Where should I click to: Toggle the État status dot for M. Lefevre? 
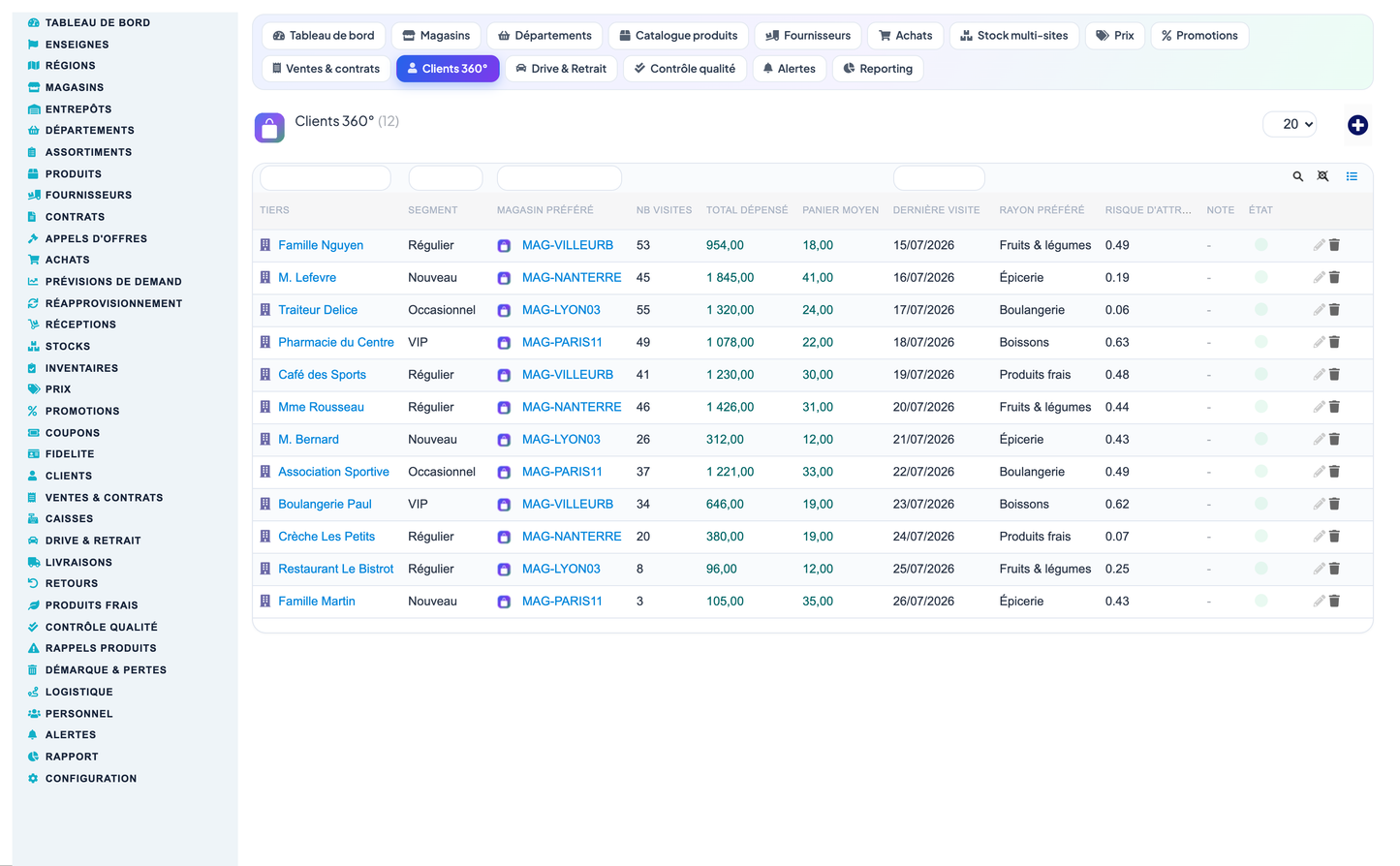(x=1261, y=277)
